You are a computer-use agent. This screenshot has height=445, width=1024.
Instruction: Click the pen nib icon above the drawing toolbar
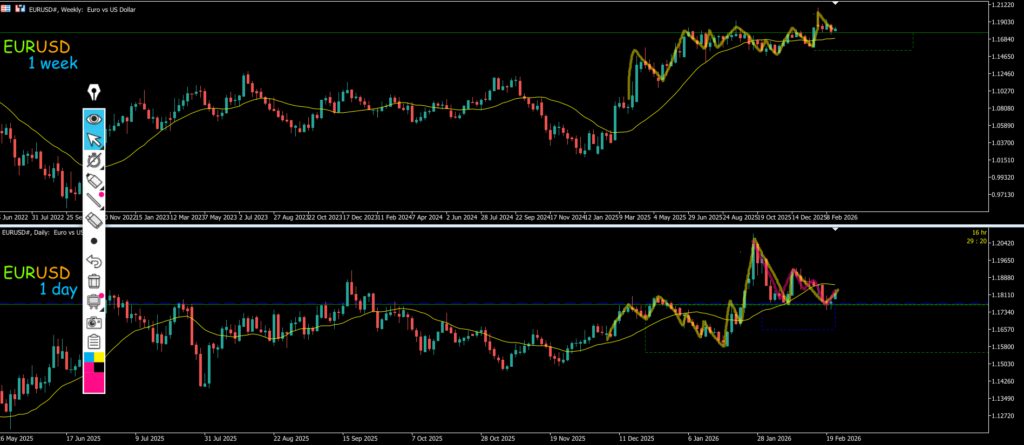pyautogui.click(x=95, y=91)
